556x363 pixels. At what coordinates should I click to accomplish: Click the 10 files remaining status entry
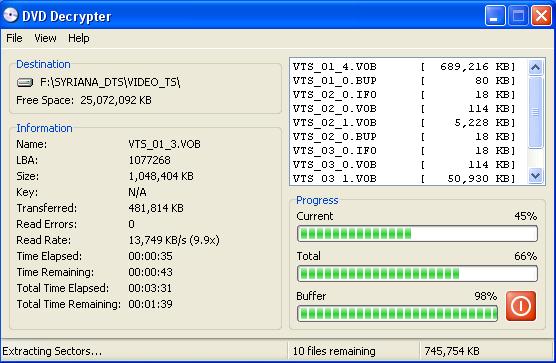click(334, 351)
